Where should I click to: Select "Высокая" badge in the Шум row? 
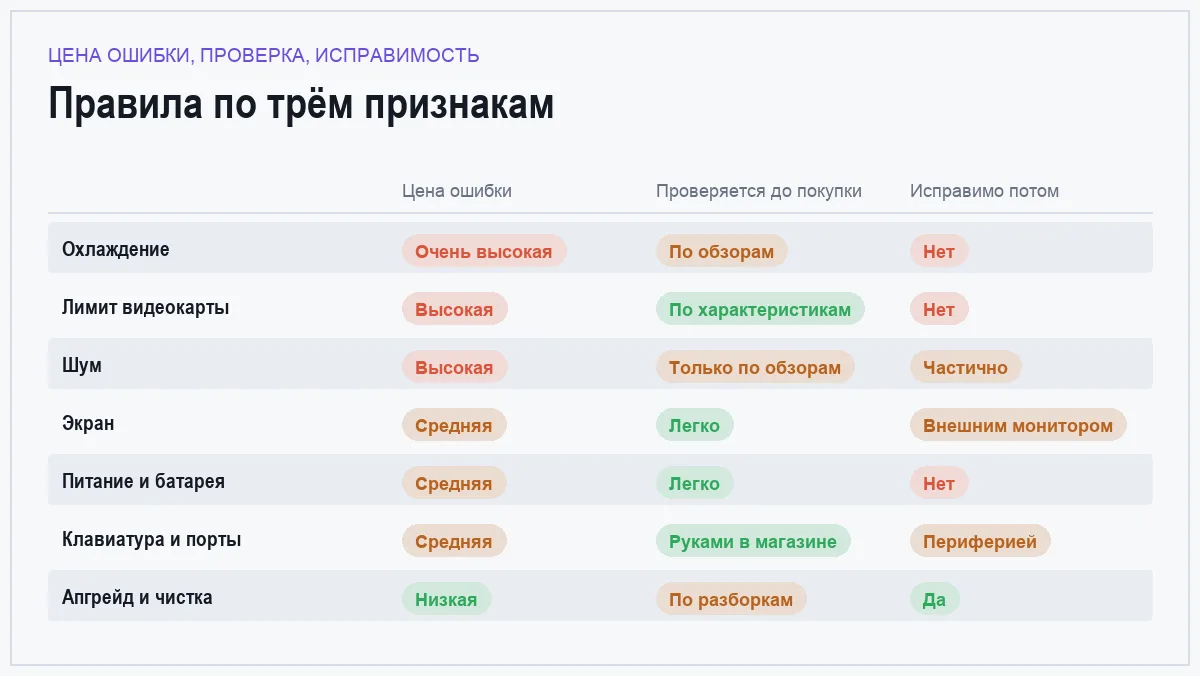455,367
